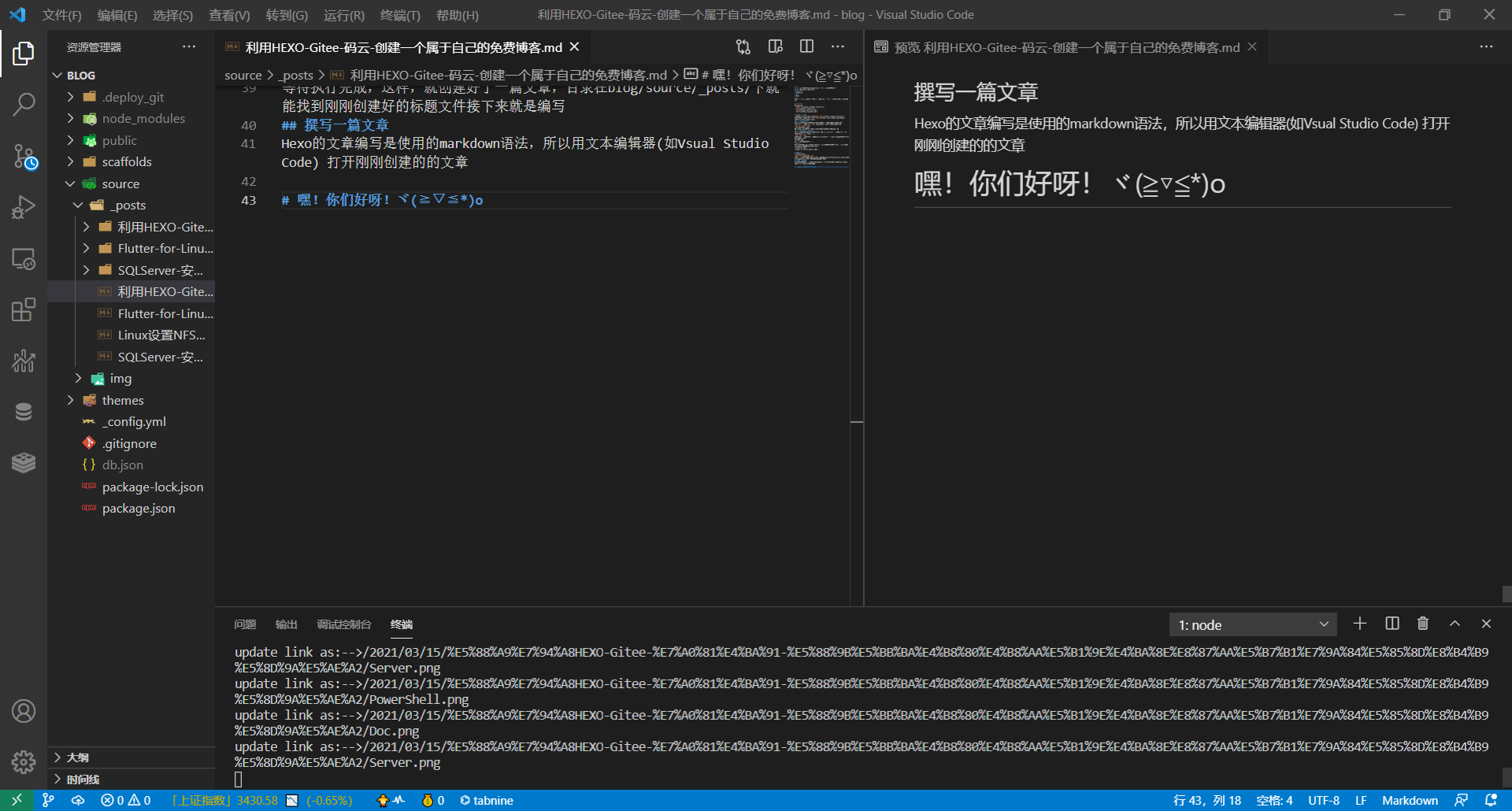The width and height of the screenshot is (1512, 811).
Task: Click the cloud sync icon in the status bar
Action: click(78, 800)
